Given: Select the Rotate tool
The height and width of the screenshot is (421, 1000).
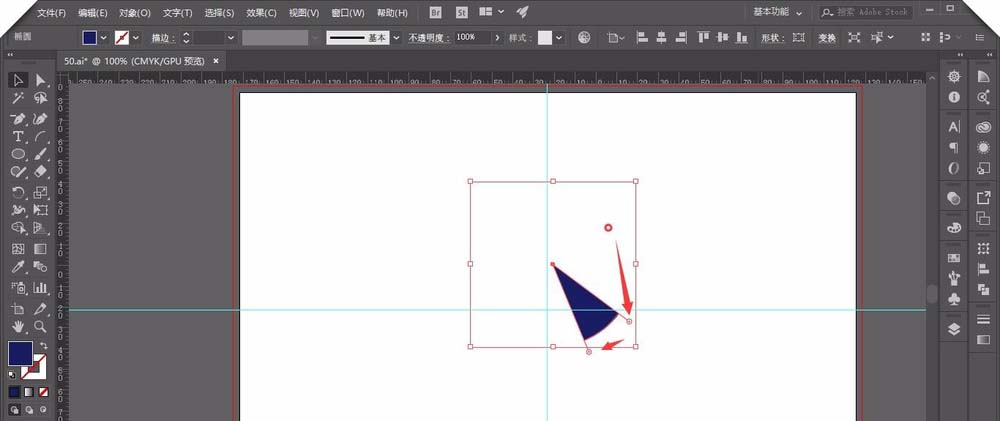Looking at the screenshot, I should pyautogui.click(x=18, y=192).
